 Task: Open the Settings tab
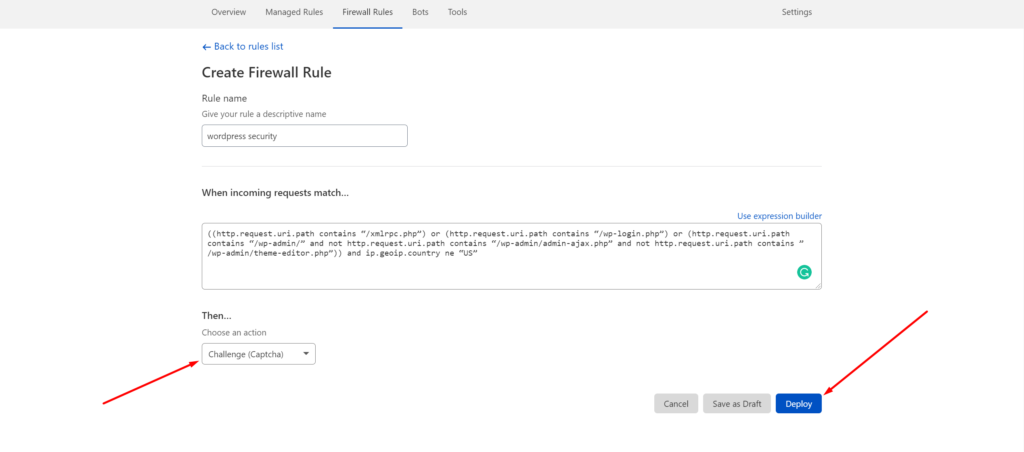point(797,12)
